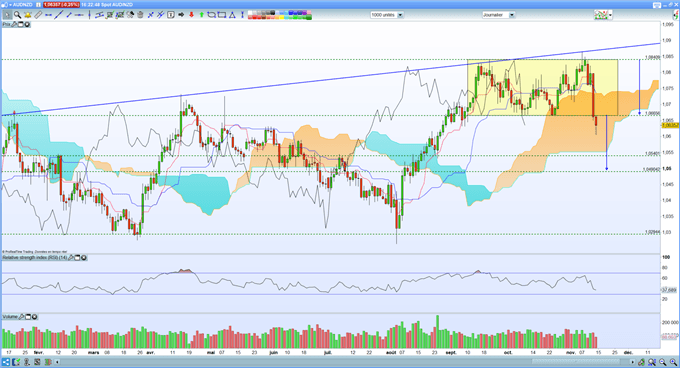
Task: Click the 'sept.' date label on axis
Action: point(451,353)
